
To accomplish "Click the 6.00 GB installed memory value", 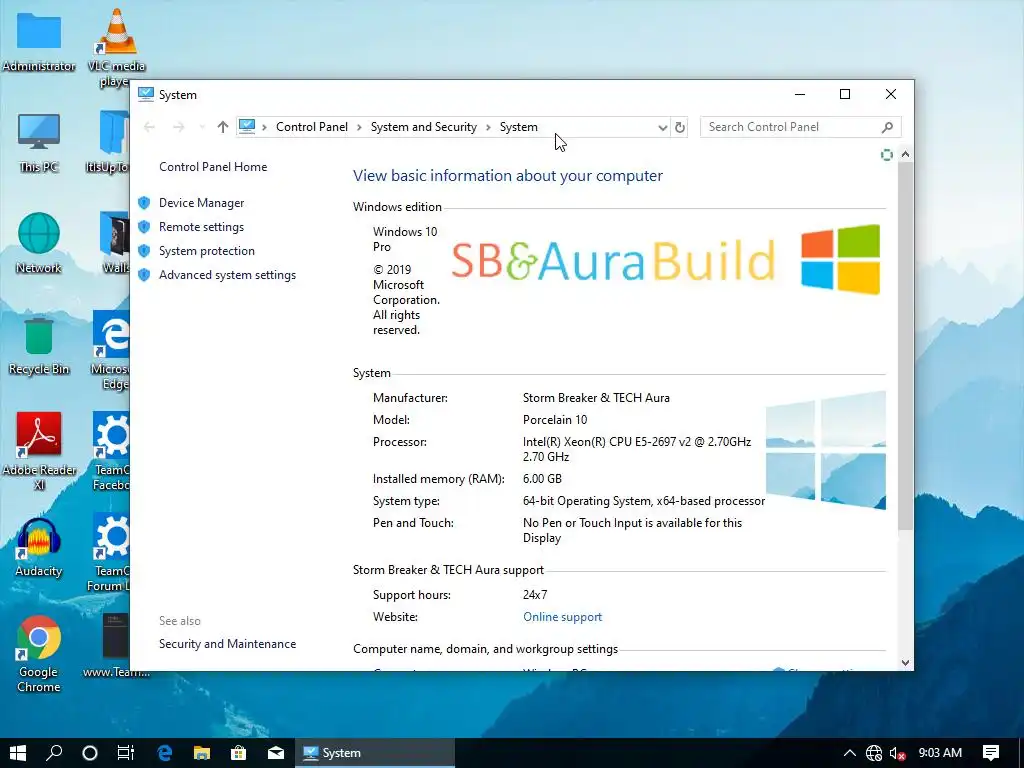I will point(542,479).
